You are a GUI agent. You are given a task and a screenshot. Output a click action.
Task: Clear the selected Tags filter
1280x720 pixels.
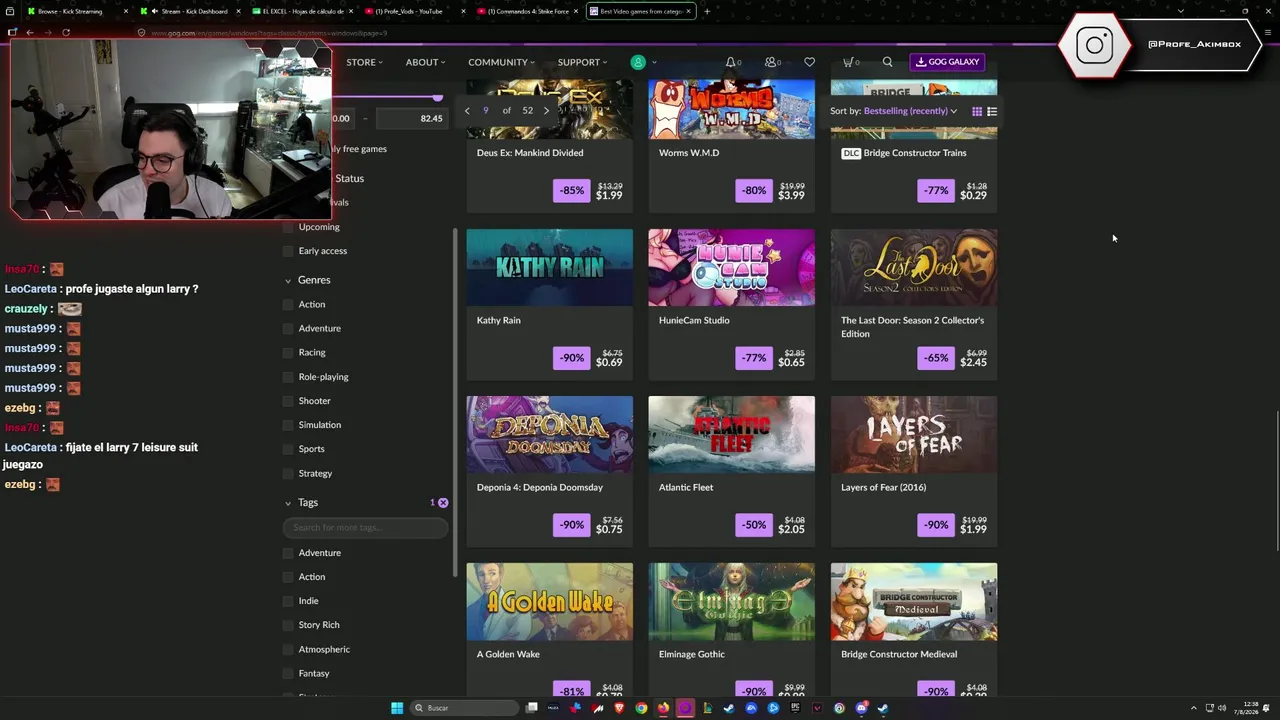[x=443, y=502]
